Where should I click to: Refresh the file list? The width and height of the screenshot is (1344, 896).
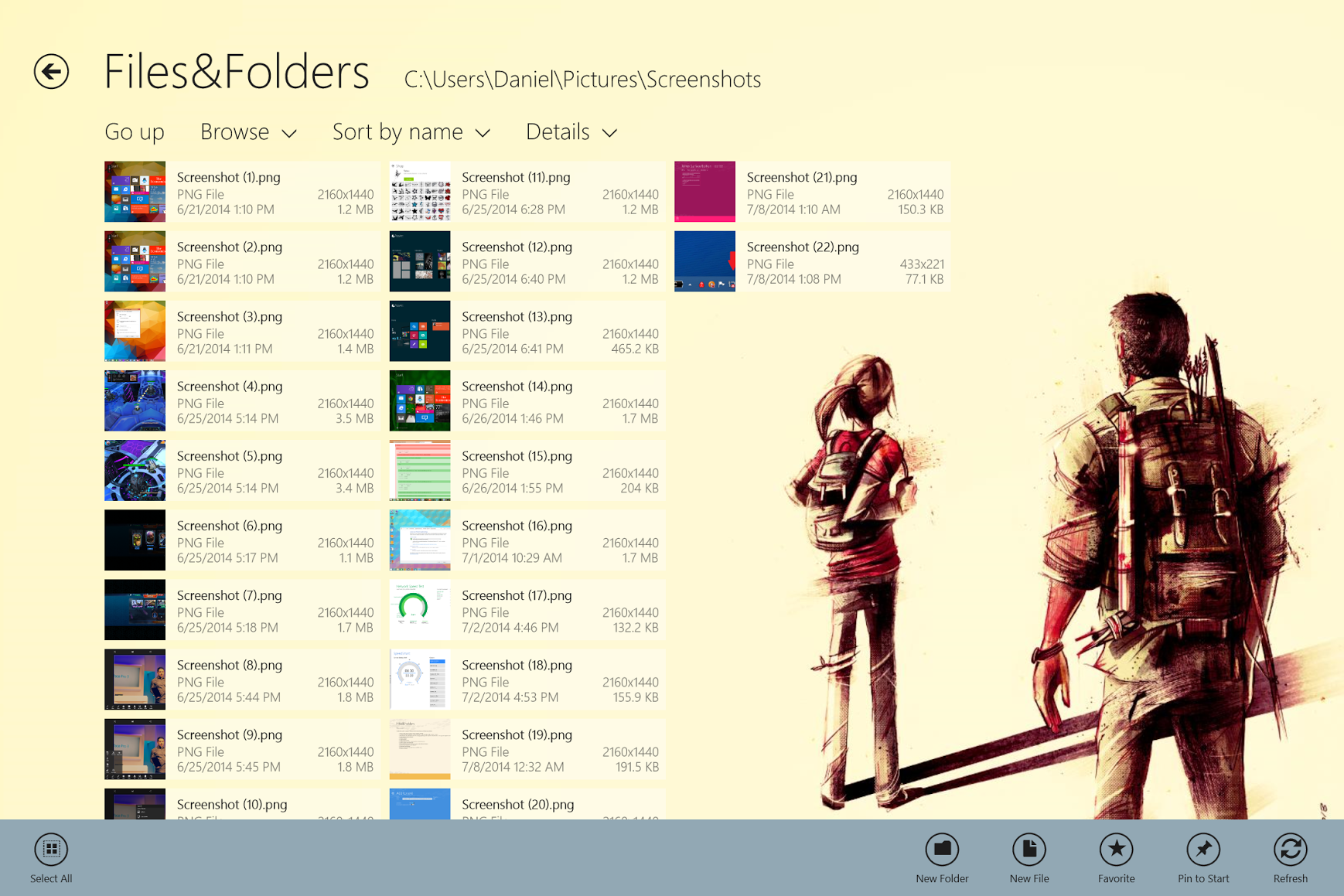click(x=1291, y=850)
